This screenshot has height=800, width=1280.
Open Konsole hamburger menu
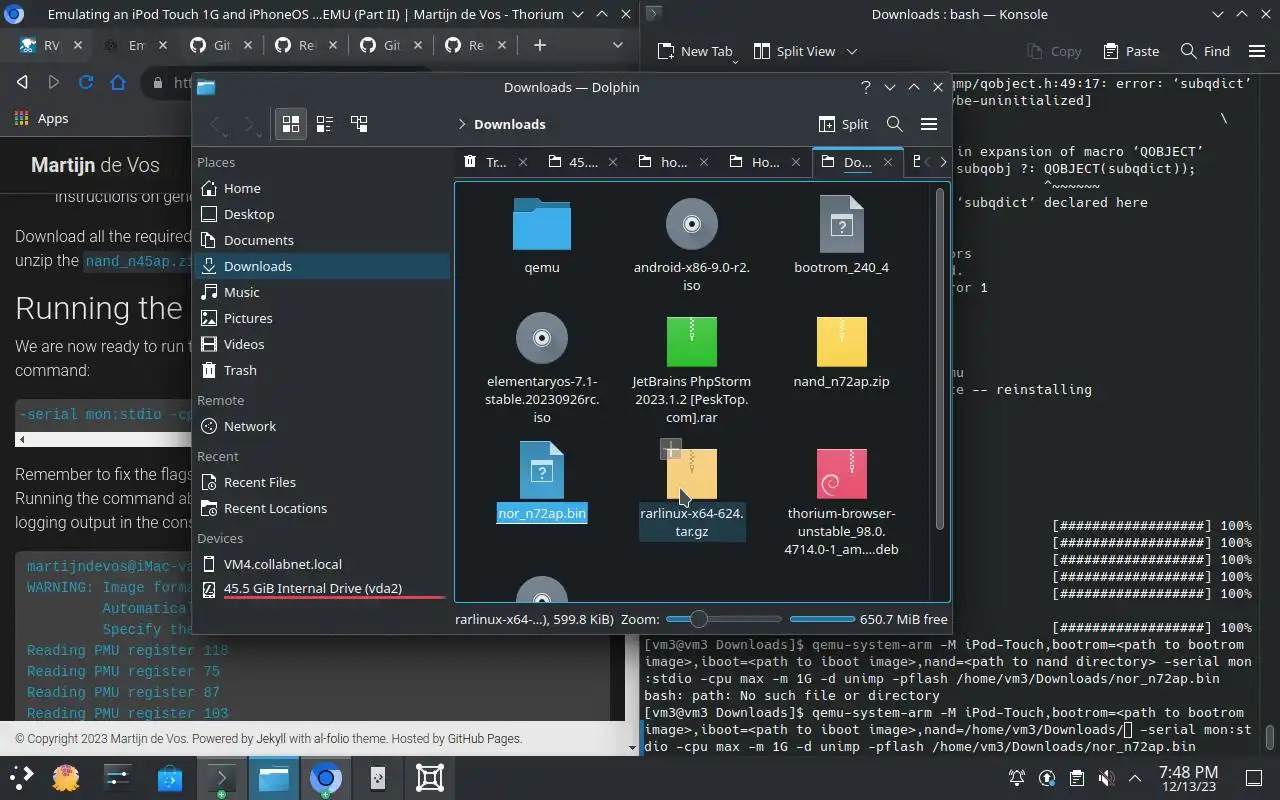[x=1257, y=51]
